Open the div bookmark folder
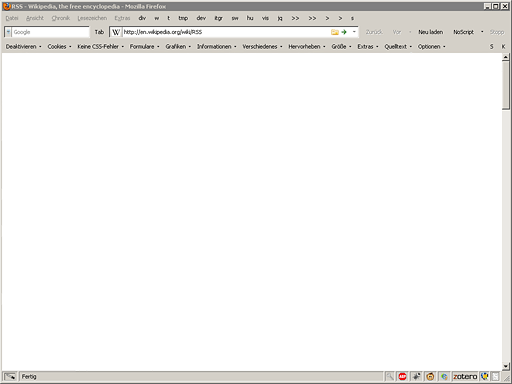This screenshot has width=512, height=384. 142,18
